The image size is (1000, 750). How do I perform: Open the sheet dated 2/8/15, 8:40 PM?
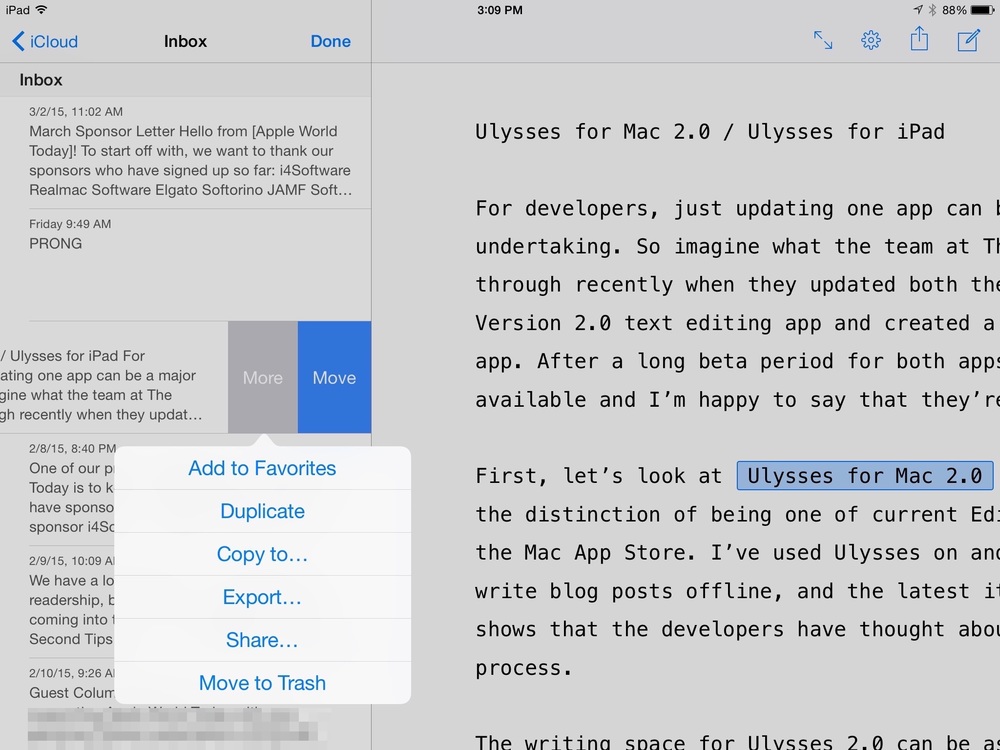pyautogui.click(x=57, y=490)
